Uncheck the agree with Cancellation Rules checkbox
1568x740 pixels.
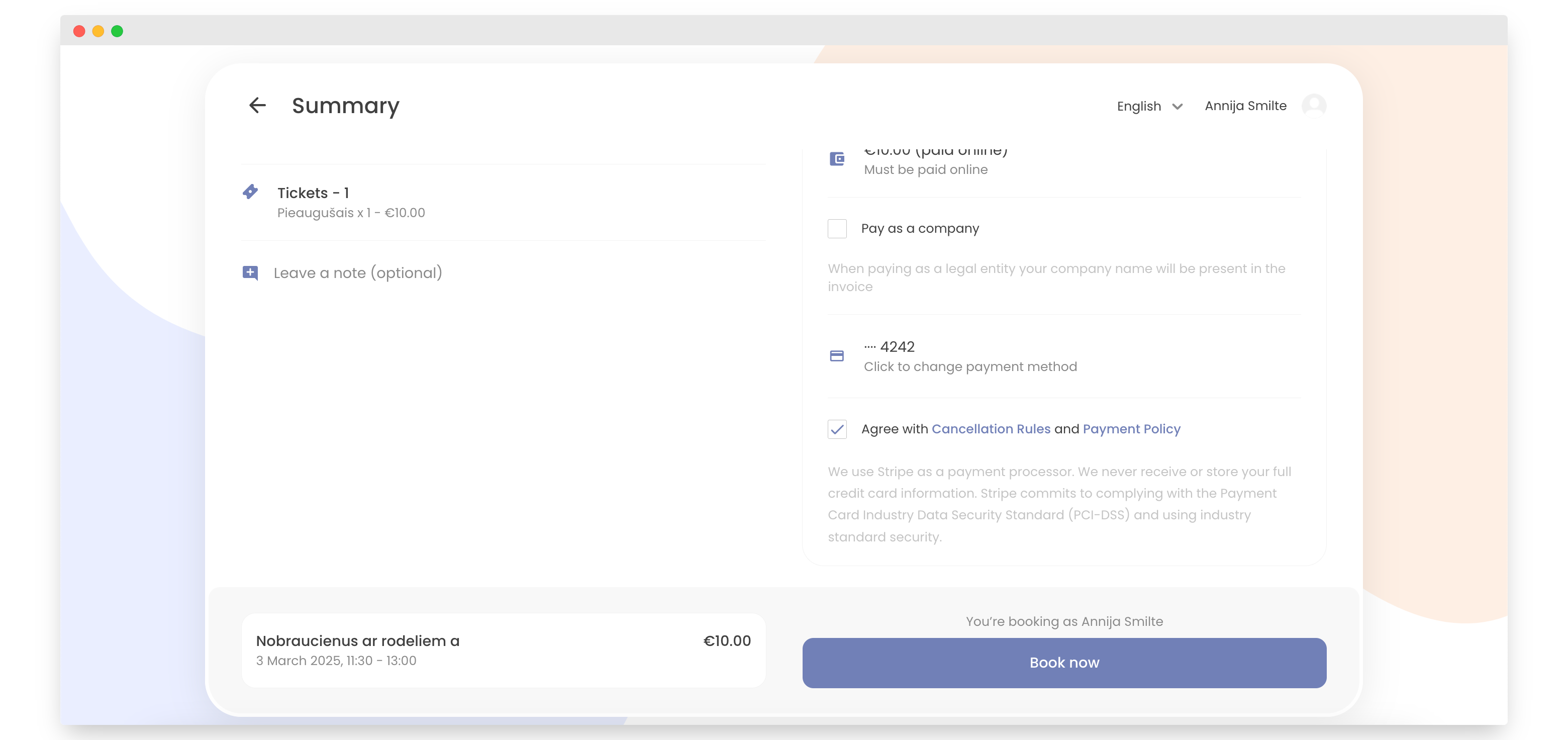click(837, 429)
